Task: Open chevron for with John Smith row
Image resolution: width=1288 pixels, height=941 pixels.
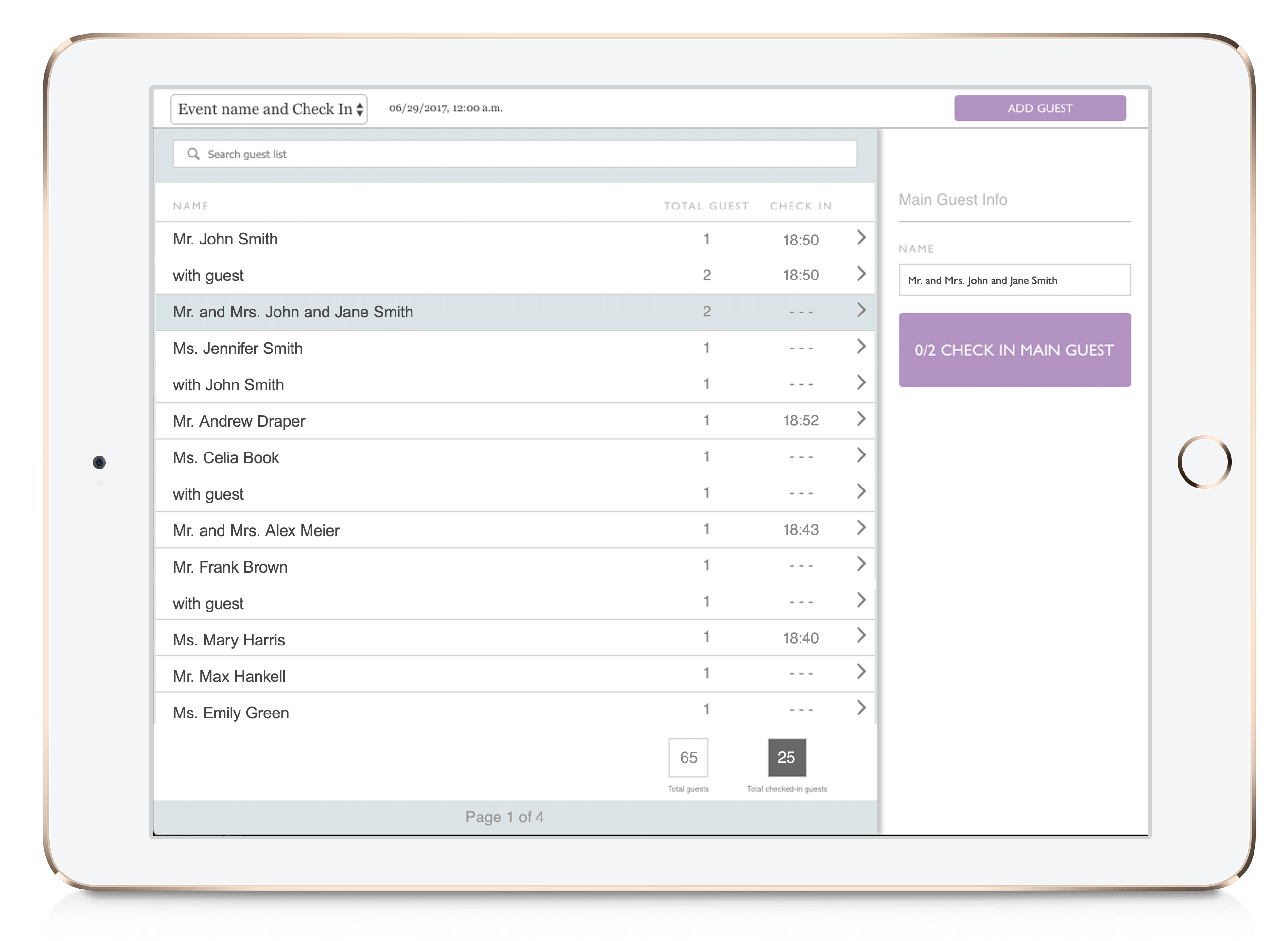Action: pyautogui.click(x=861, y=383)
